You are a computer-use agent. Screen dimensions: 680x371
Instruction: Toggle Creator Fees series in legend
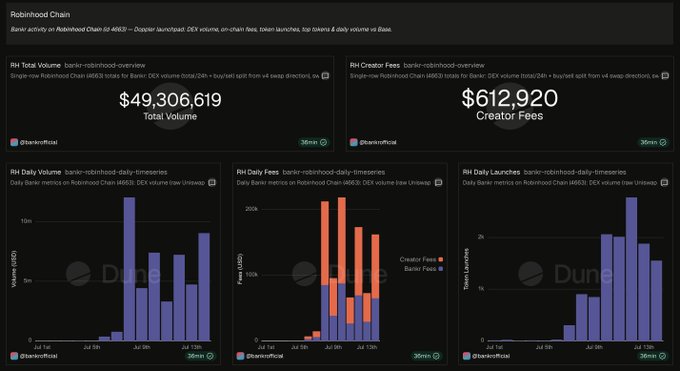421,259
